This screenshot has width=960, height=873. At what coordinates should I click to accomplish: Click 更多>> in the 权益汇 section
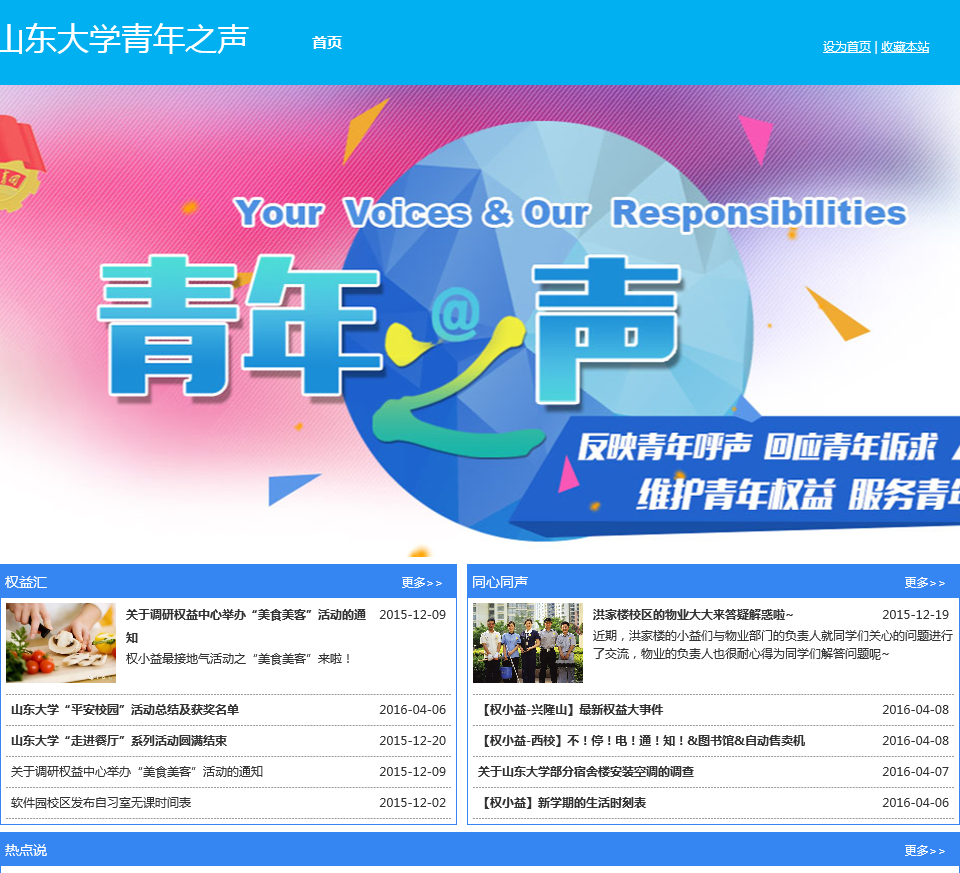pos(421,583)
